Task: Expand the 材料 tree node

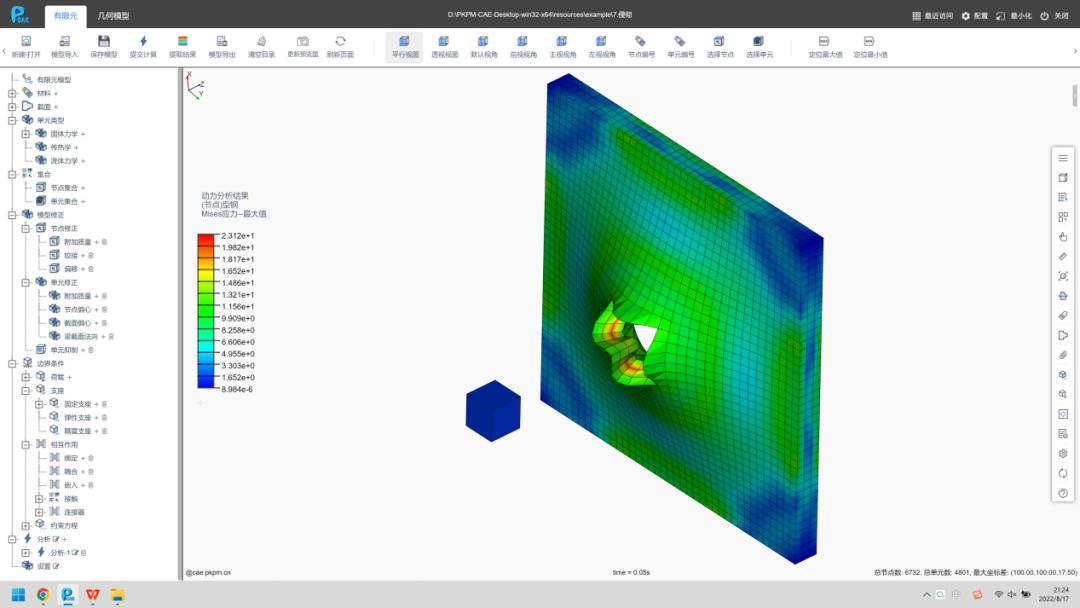Action: 12,93
